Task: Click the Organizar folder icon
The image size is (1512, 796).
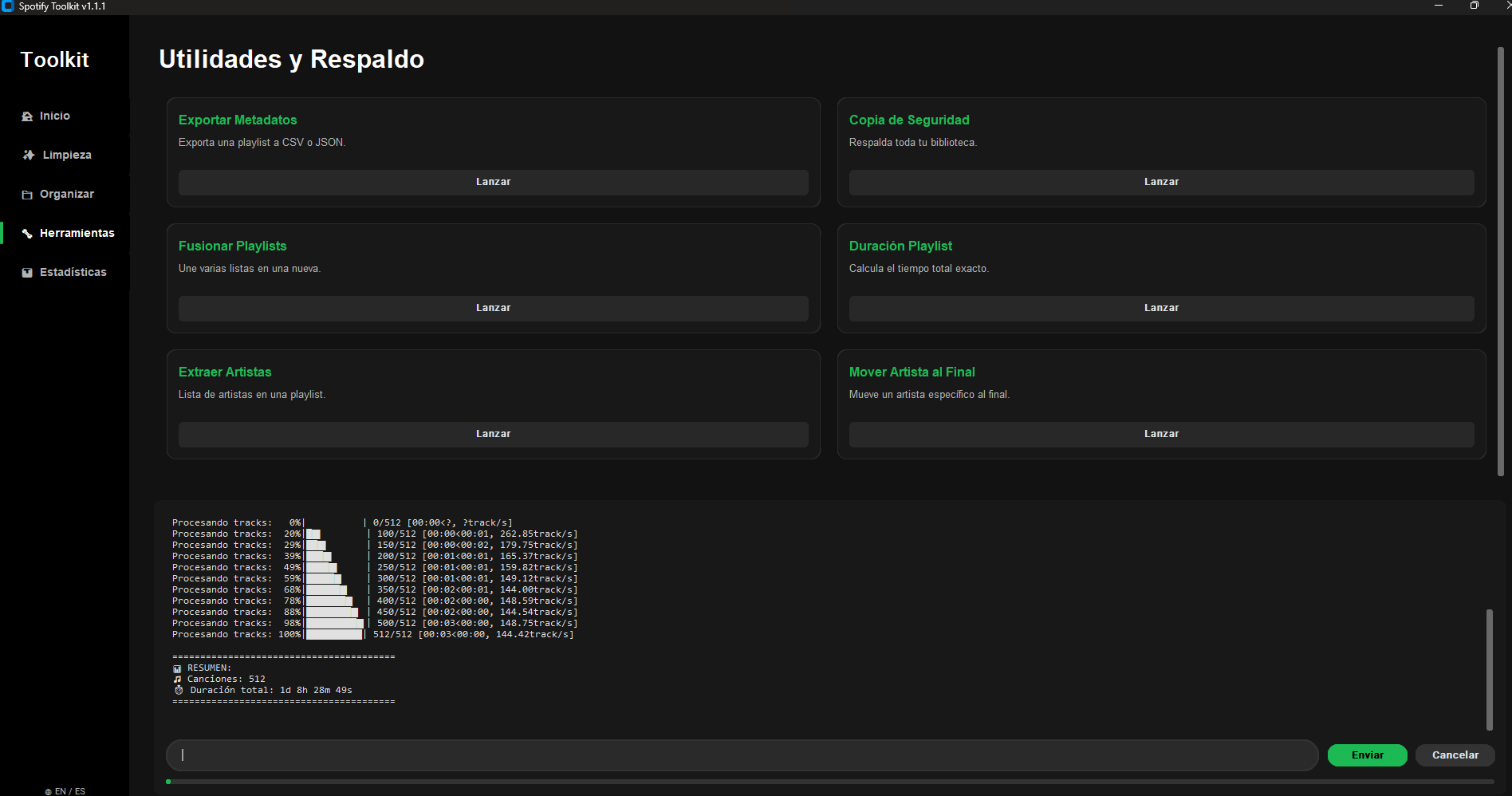Action: pyautogui.click(x=27, y=195)
